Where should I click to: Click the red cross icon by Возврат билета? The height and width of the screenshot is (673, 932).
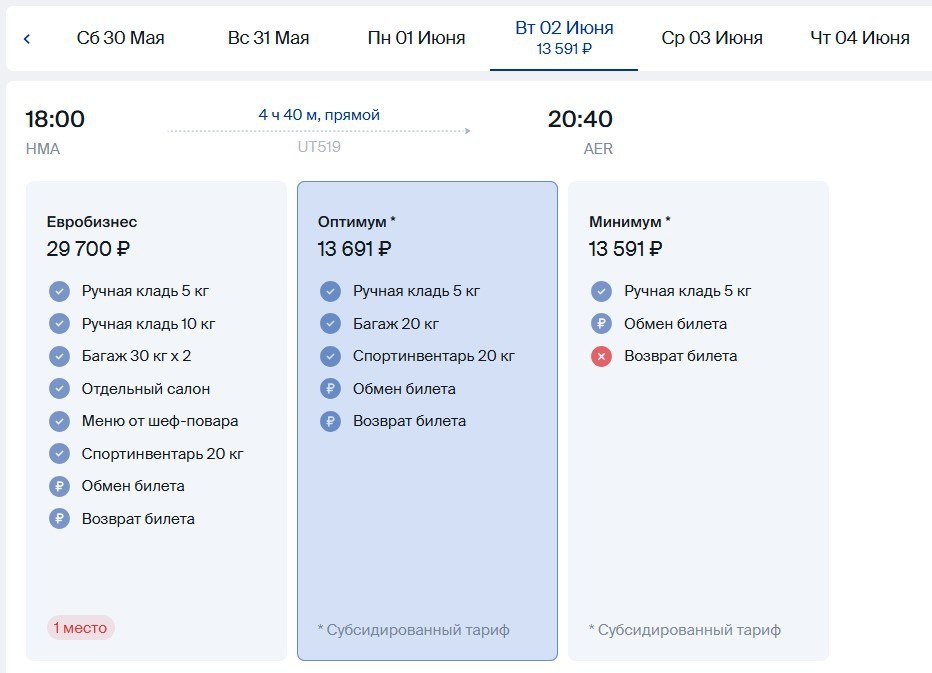(x=601, y=356)
